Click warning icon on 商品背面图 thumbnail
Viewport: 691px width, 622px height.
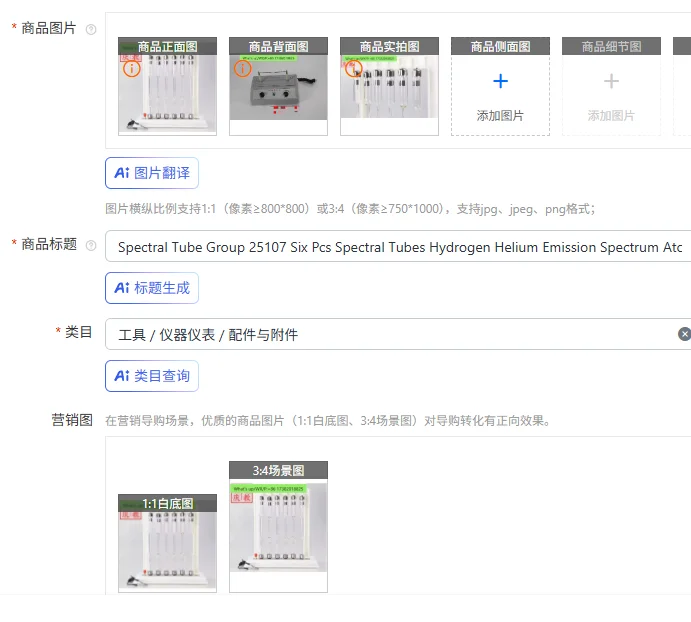tap(242, 68)
